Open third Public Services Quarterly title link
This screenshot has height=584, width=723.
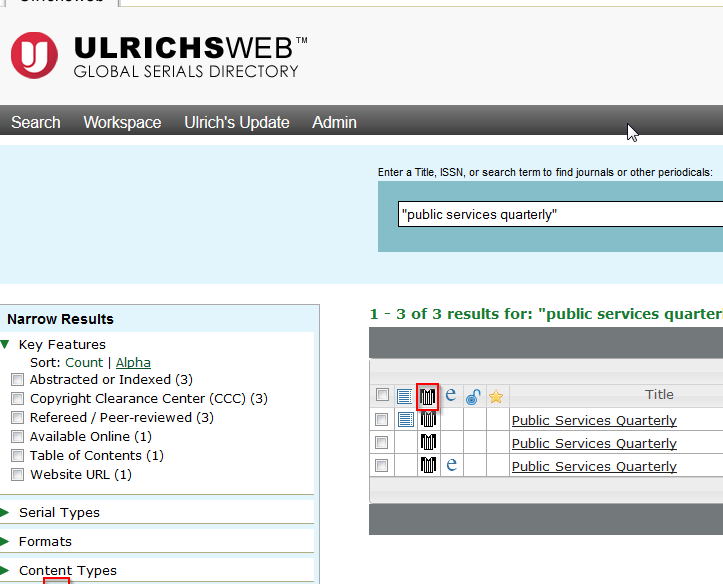[x=594, y=466]
